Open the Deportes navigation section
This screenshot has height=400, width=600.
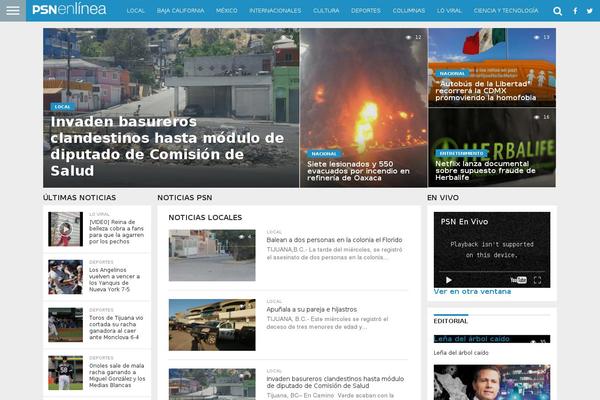365,11
